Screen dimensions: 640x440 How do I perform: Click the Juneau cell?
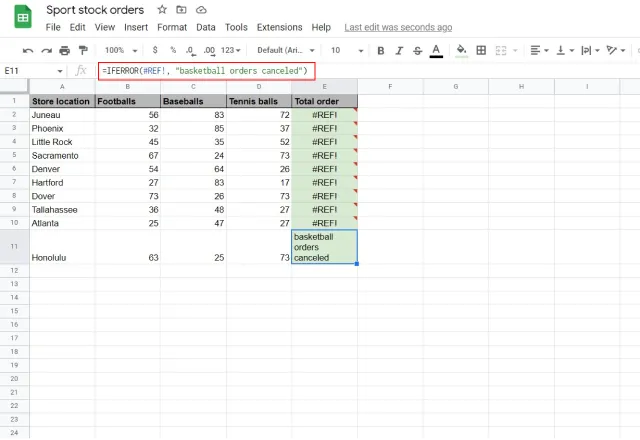pyautogui.click(x=62, y=115)
